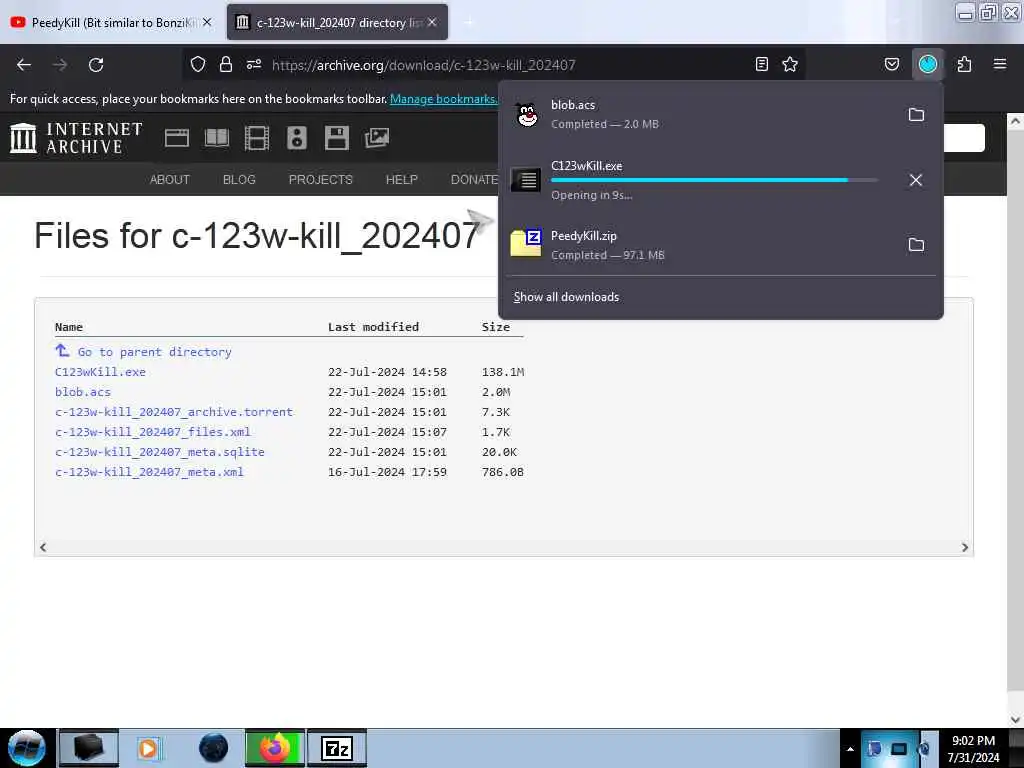1024x768 pixels.
Task: Open c-123w-kill_202407_meta.sqlite link
Action: [159, 452]
